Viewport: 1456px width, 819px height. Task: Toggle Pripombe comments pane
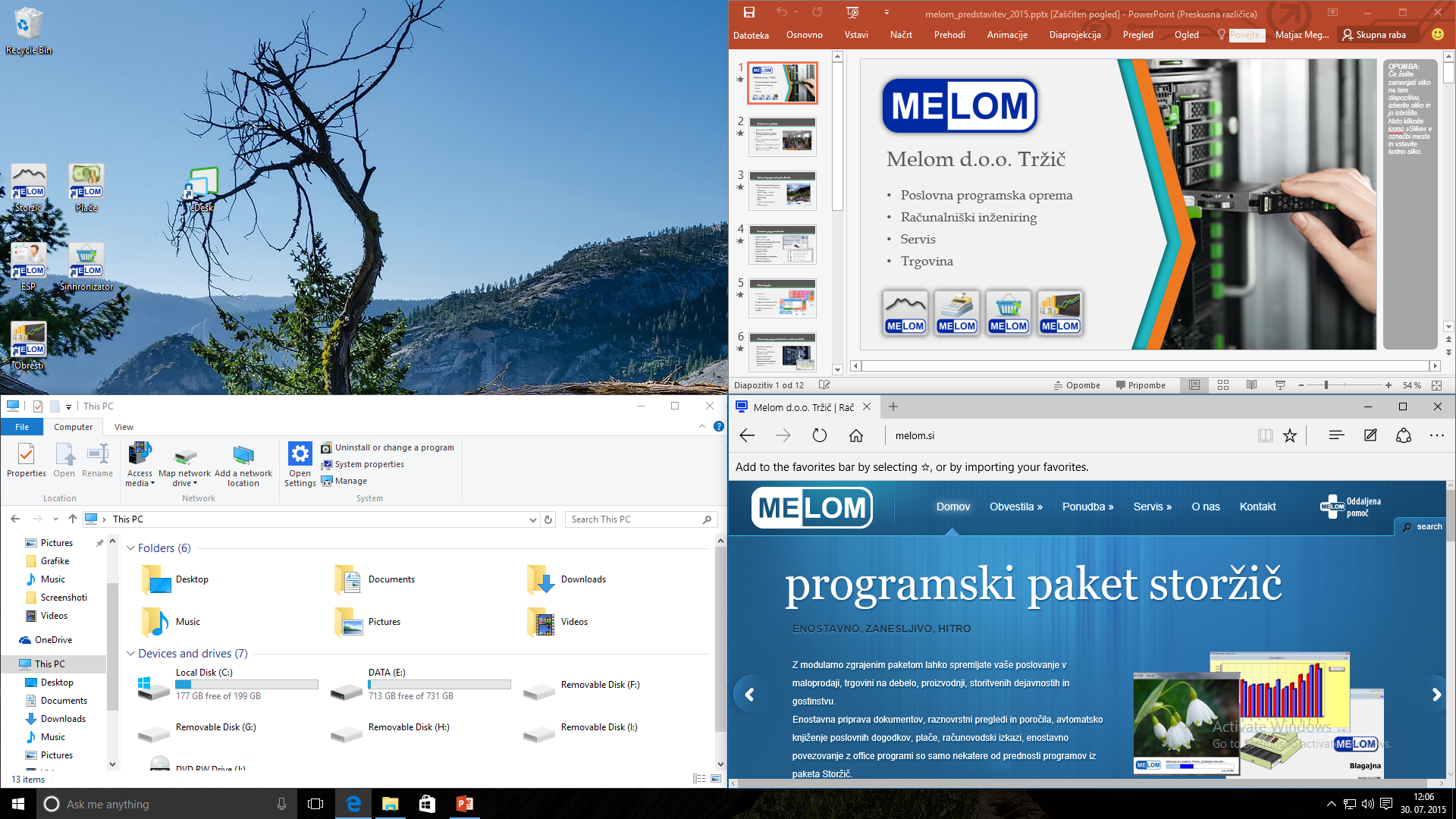point(1141,385)
